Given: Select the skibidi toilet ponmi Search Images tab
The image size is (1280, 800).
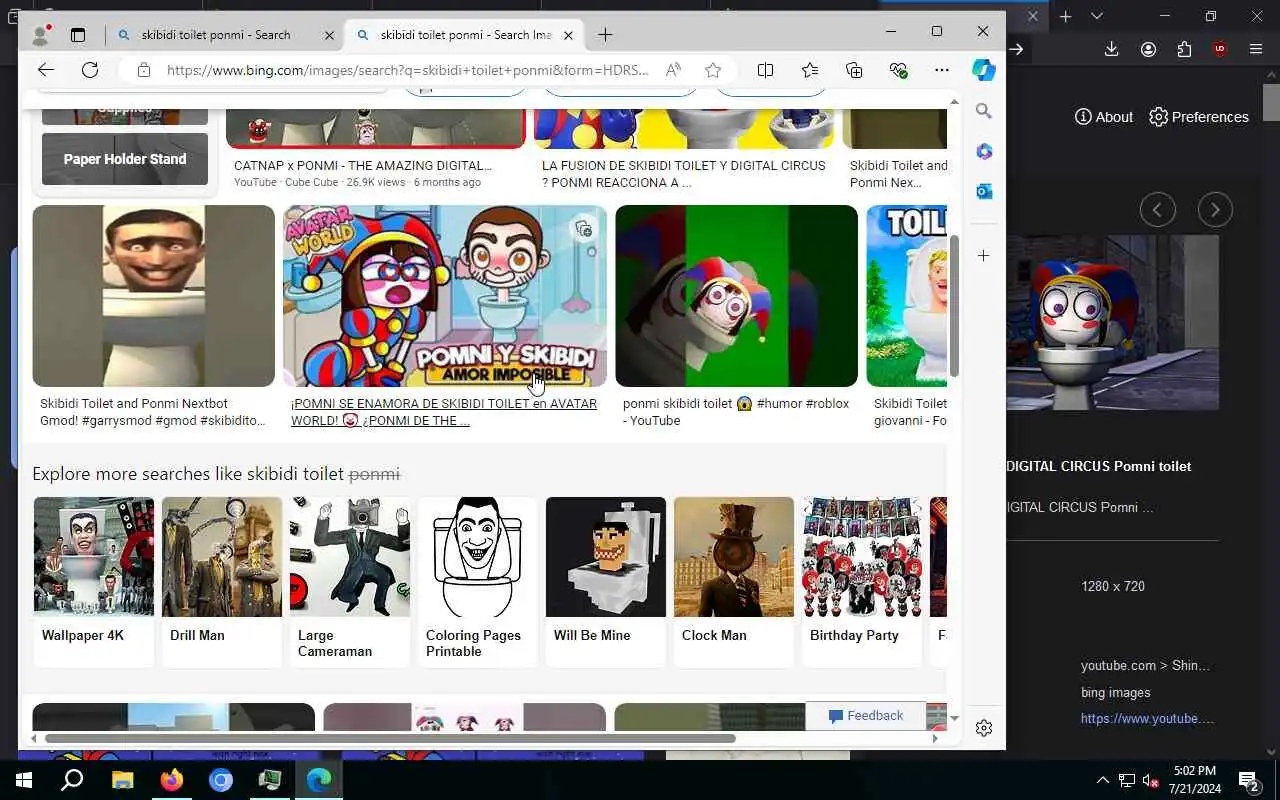Looking at the screenshot, I should click(x=465, y=35).
